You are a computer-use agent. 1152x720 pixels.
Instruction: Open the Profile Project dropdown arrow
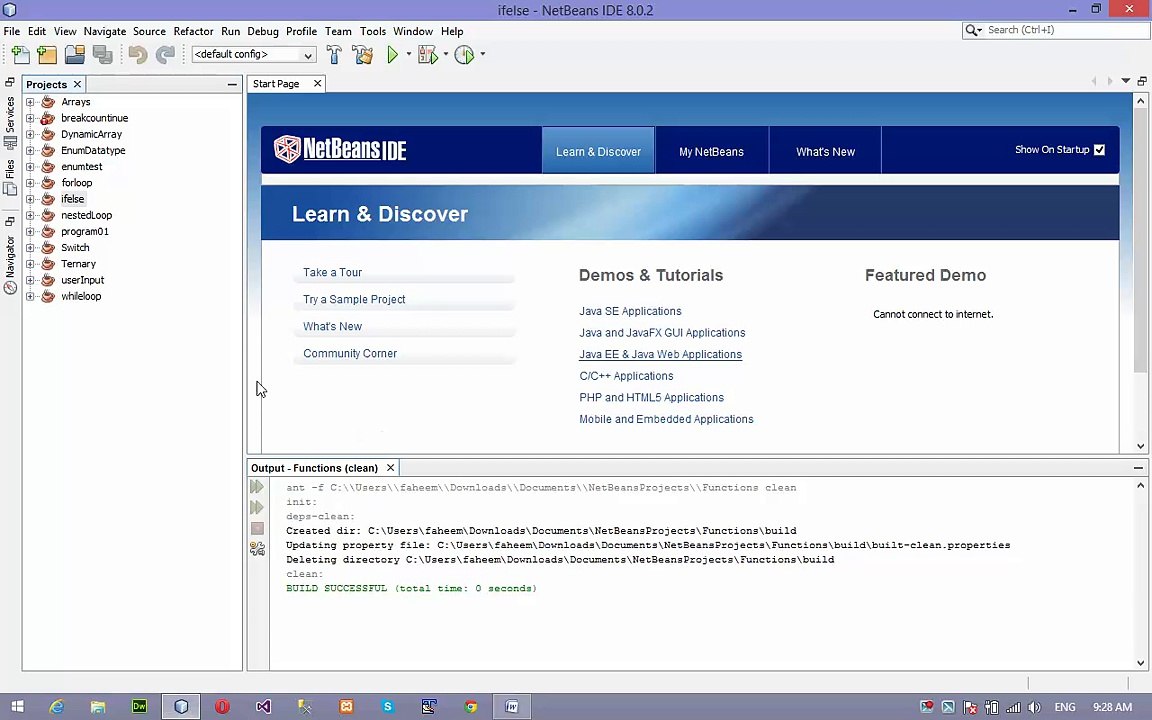(x=483, y=54)
